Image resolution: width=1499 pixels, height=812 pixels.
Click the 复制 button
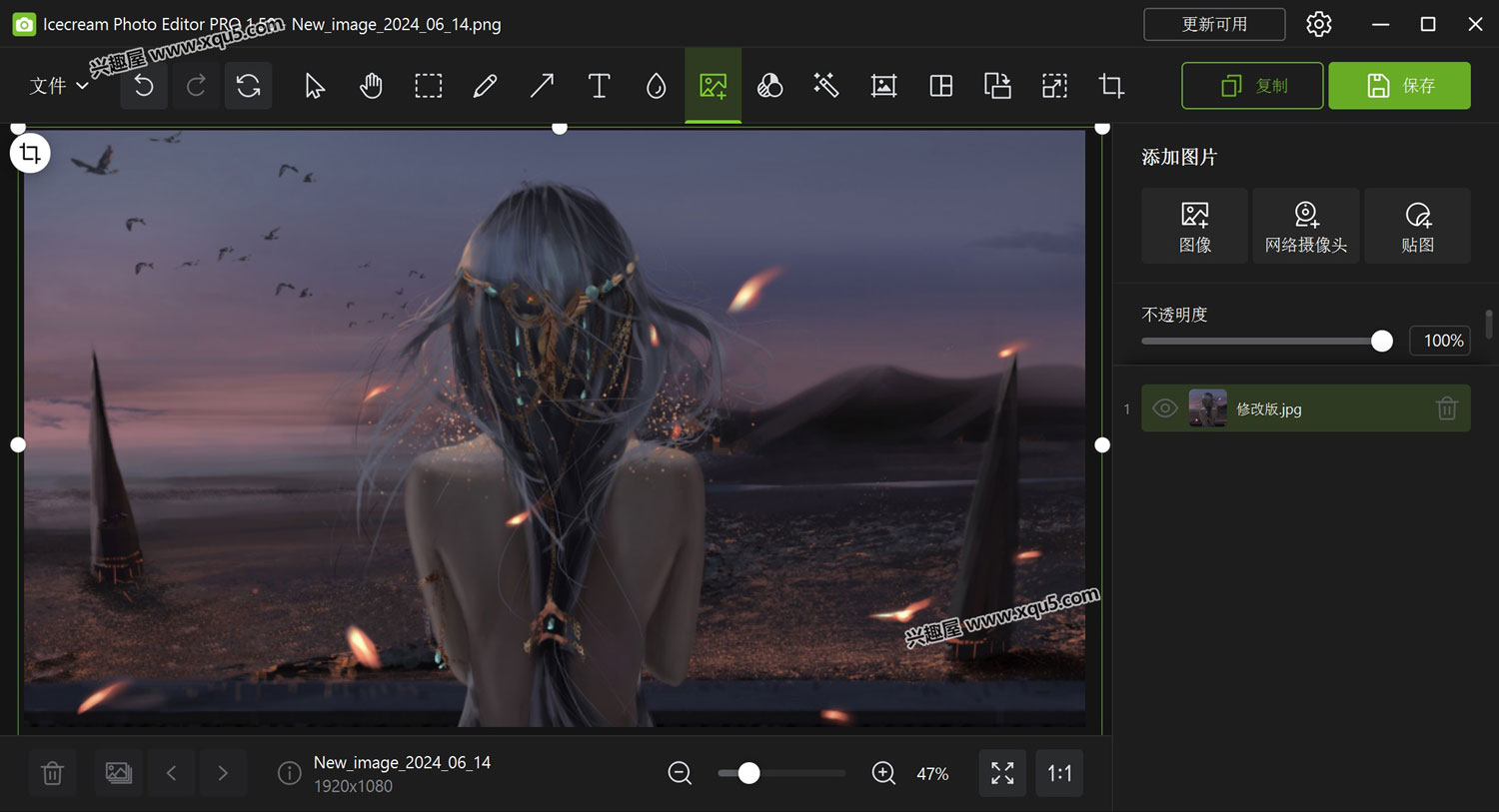pyautogui.click(x=1252, y=86)
